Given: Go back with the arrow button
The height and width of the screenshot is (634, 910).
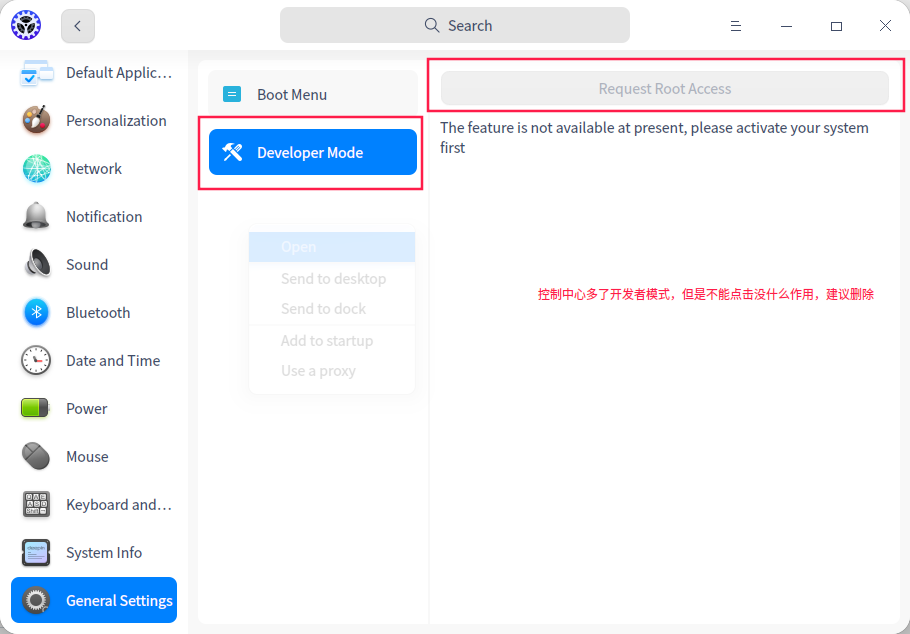Looking at the screenshot, I should pos(78,26).
